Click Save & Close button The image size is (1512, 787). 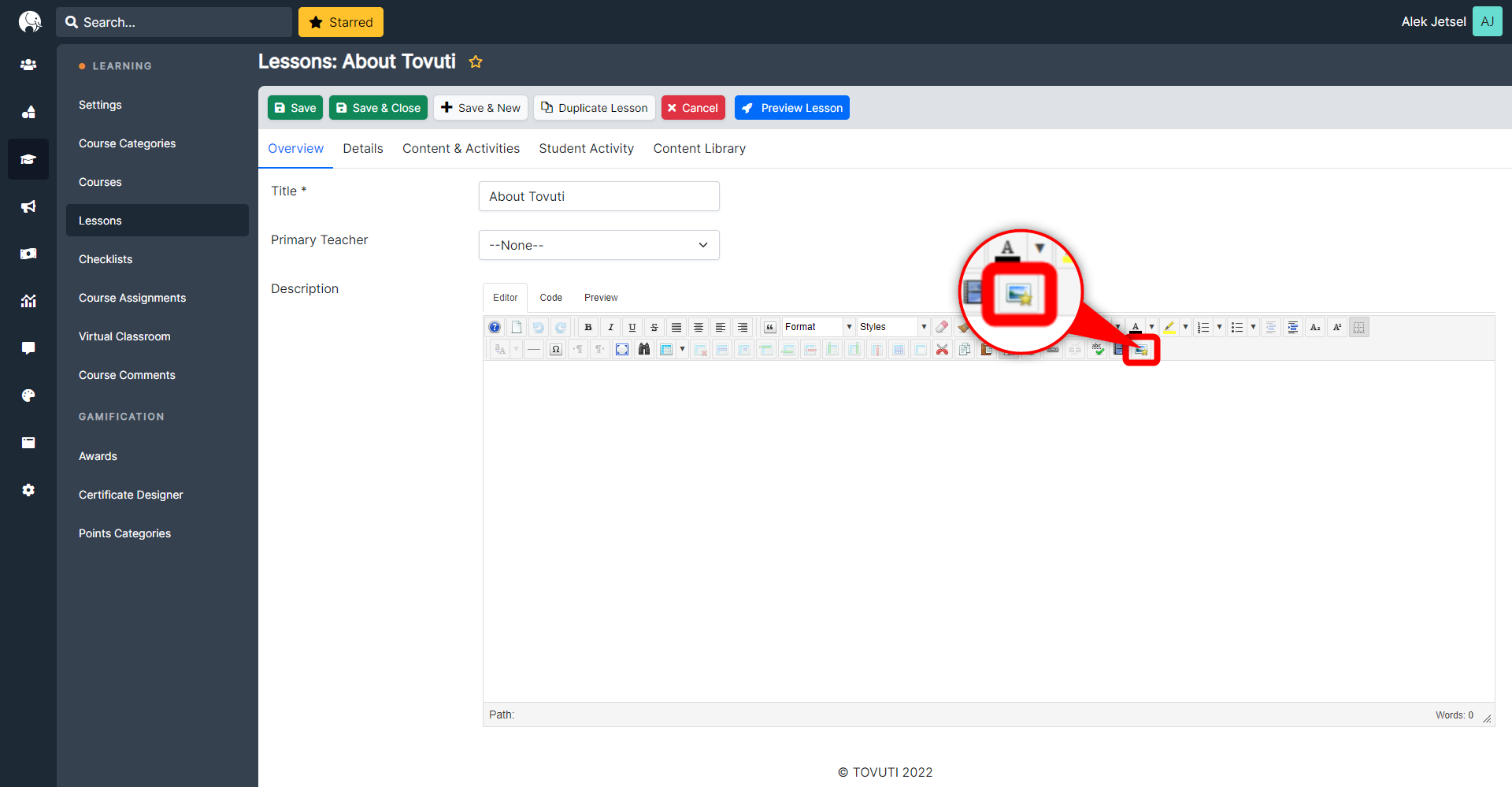tap(378, 108)
